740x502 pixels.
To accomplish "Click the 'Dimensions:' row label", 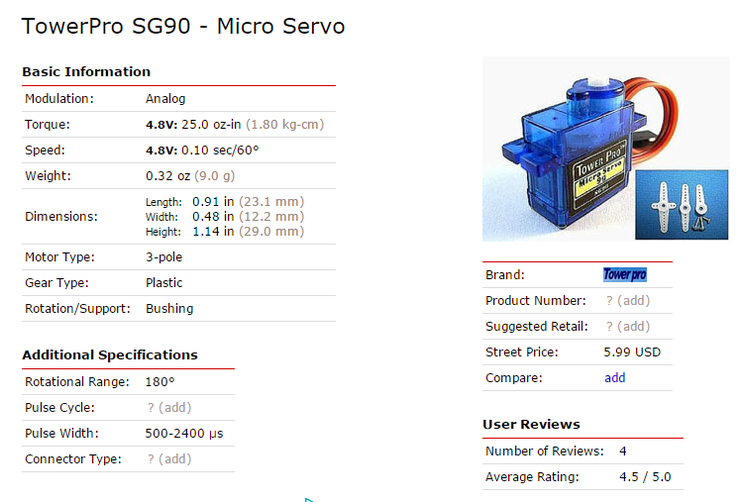I will point(61,217).
